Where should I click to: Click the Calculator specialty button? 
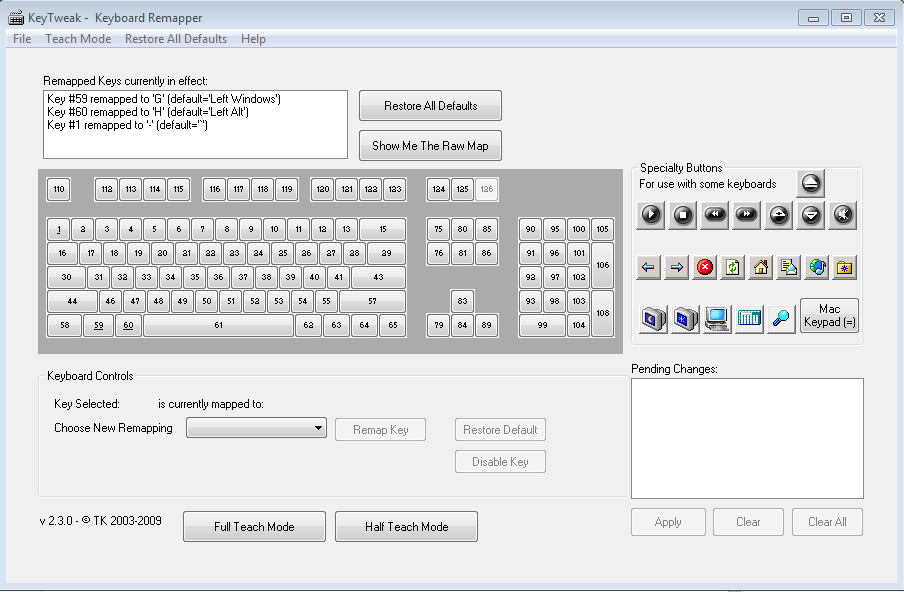click(x=749, y=318)
